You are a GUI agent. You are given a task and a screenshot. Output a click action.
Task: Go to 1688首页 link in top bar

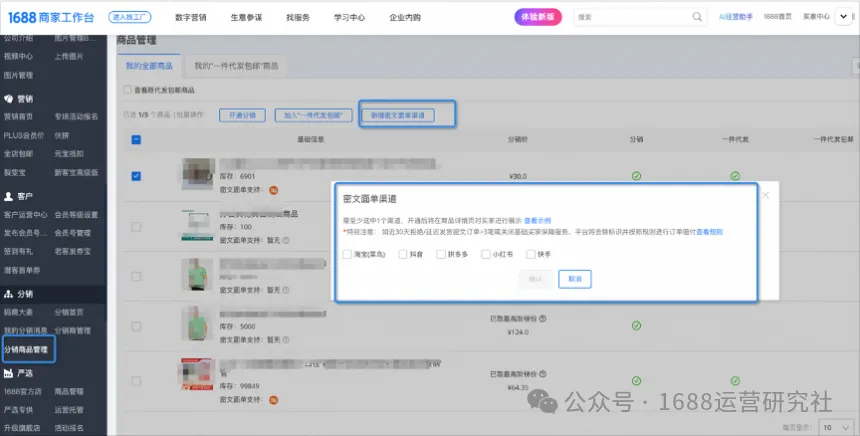(x=778, y=17)
